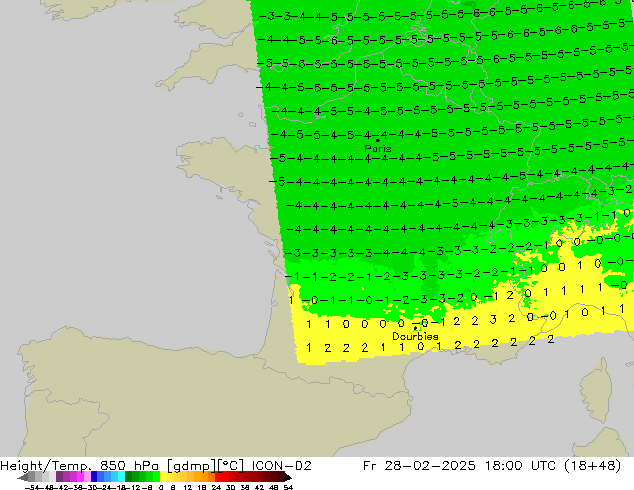Click the '18:00 UTC' time text

(x=522, y=466)
